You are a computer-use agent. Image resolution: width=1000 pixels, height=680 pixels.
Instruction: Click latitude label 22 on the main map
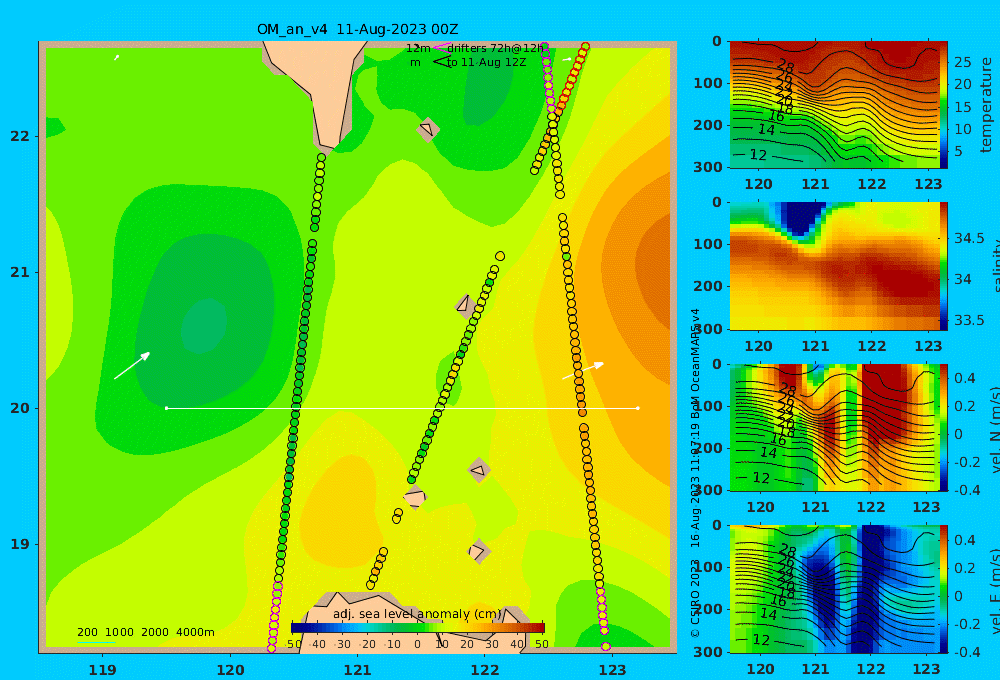point(20,137)
